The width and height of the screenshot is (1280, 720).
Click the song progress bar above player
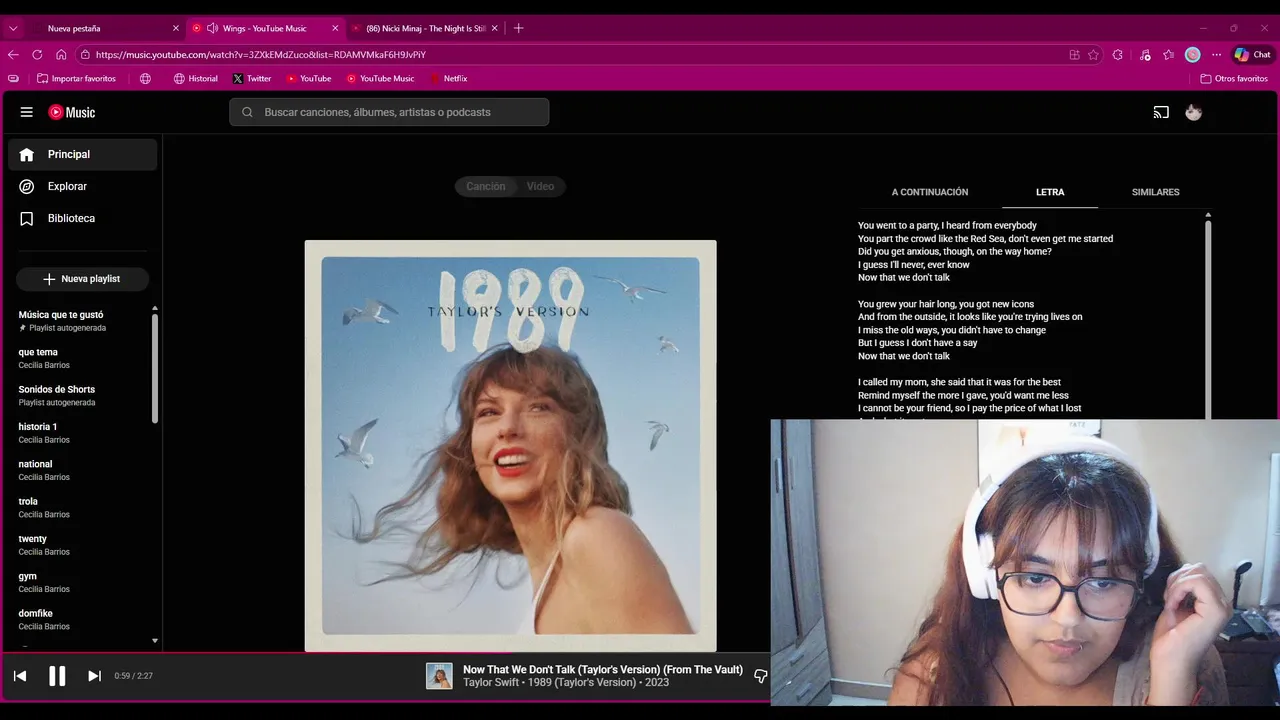(x=385, y=653)
